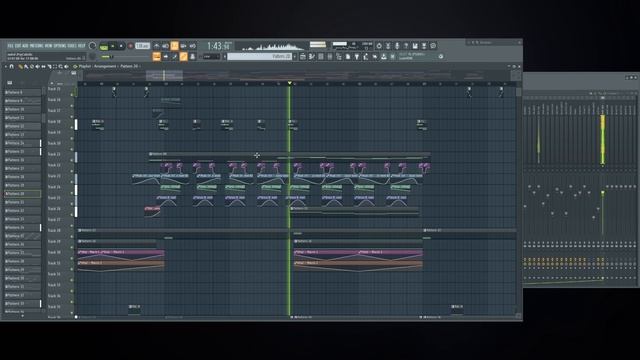Click the Play button in transport
Viewport: 640px width, 360px height.
click(x=113, y=46)
